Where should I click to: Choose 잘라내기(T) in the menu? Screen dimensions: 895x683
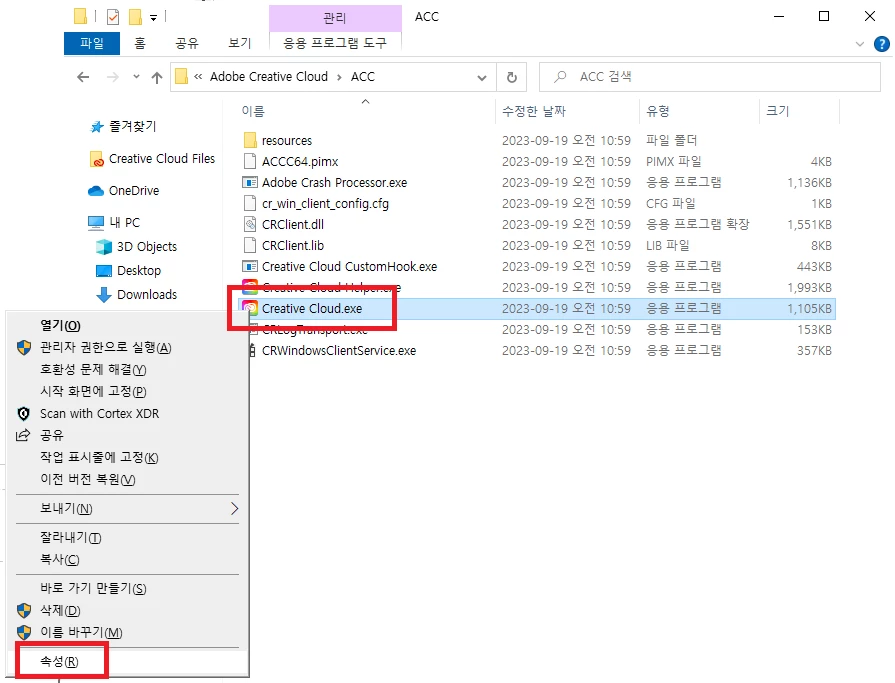click(71, 537)
